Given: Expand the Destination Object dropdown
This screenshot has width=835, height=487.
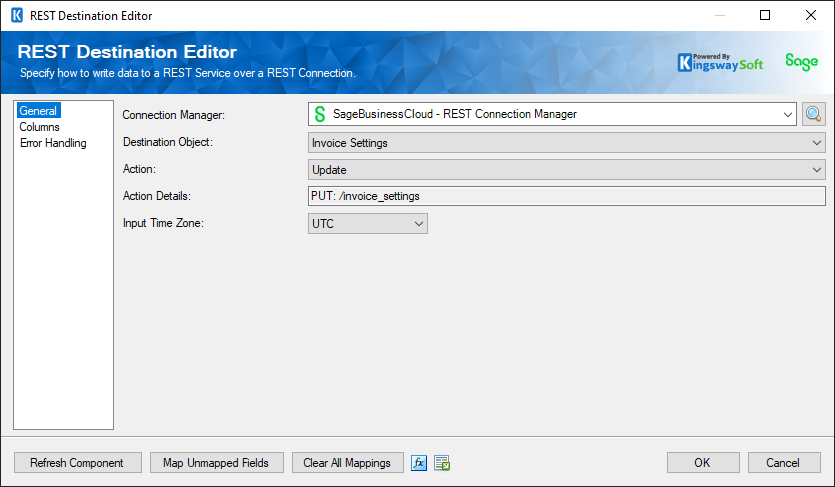Looking at the screenshot, I should [x=567, y=143].
